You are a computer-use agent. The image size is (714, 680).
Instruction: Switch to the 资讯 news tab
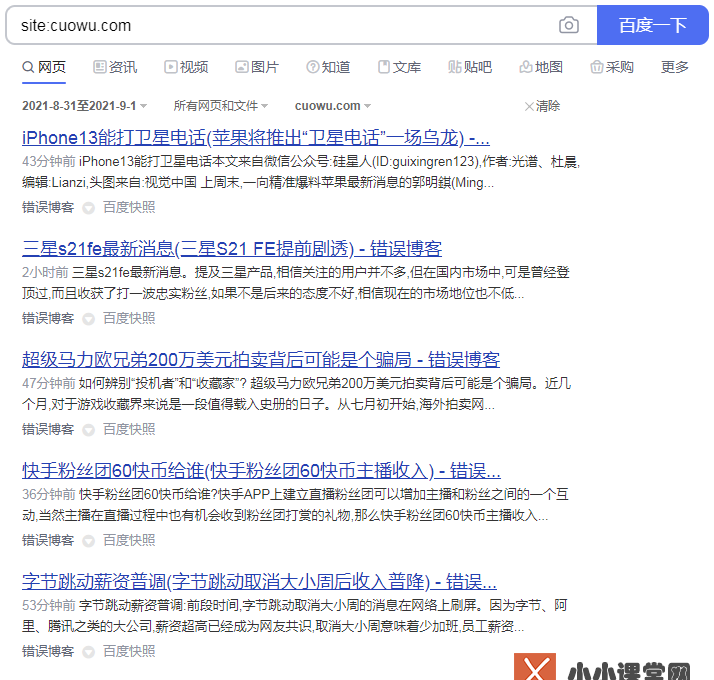click(x=115, y=67)
